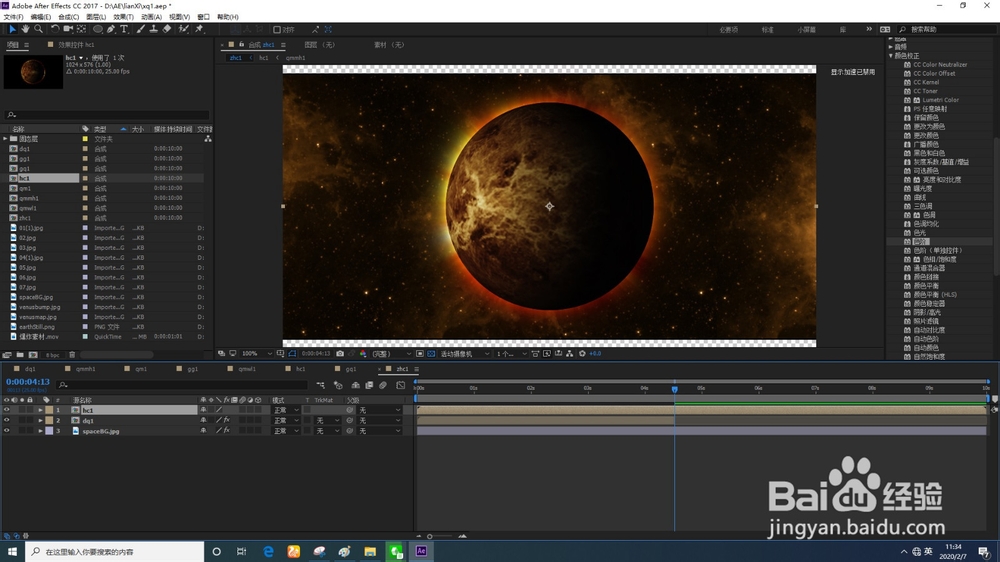This screenshot has height=562, width=1000.
Task: Collapse the 颜色校正 effects category
Action: pos(891,55)
